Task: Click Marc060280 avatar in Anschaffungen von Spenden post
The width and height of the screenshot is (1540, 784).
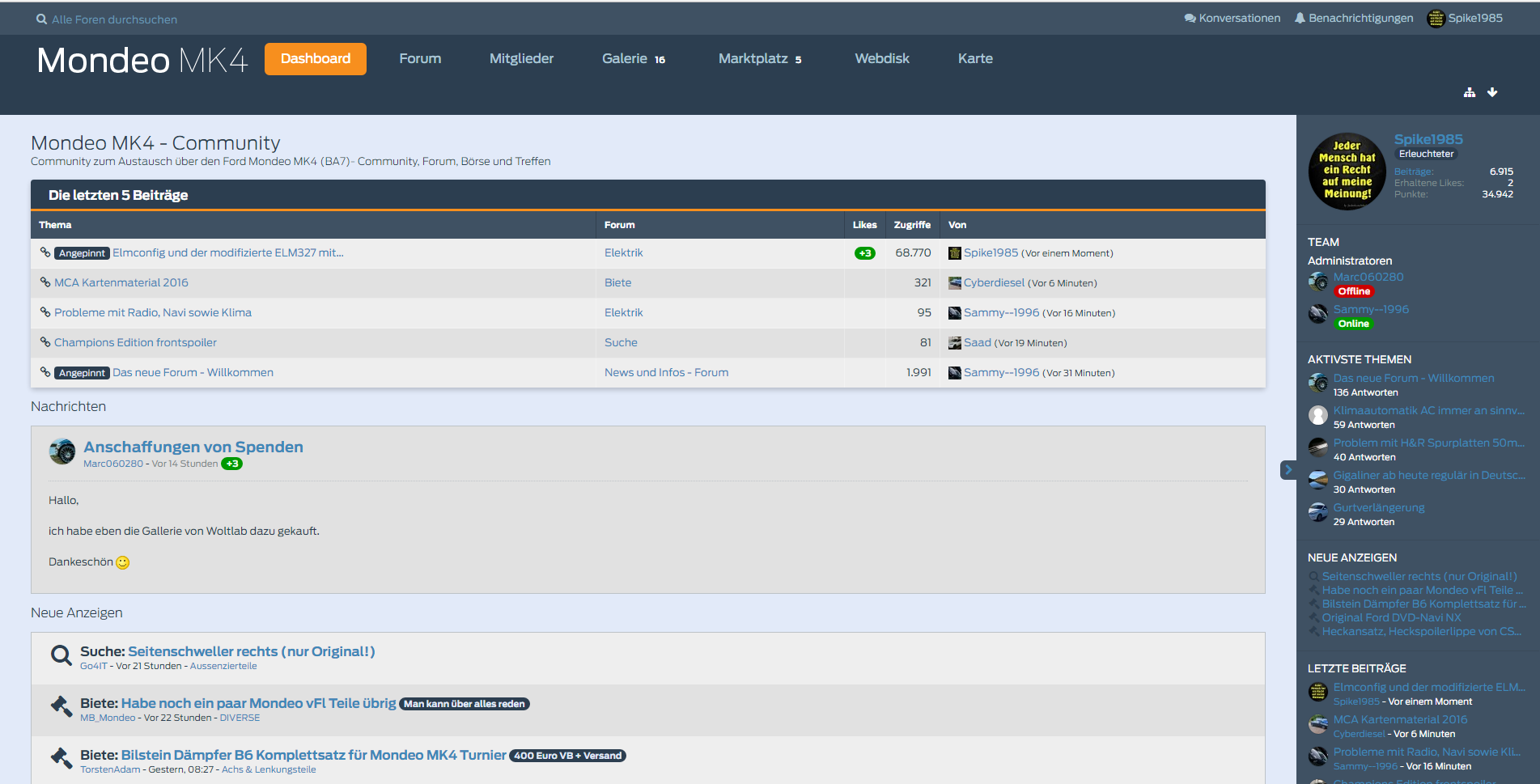Action: 62,451
